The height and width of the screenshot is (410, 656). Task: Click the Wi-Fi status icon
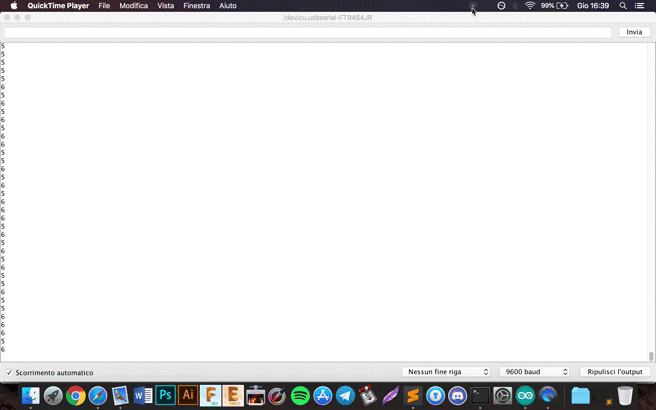(530, 6)
